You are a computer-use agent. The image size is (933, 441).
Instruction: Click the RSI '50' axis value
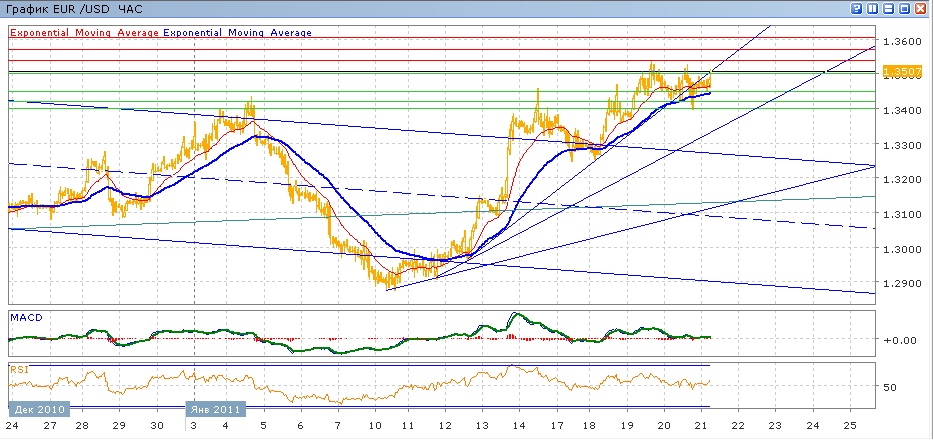pos(890,387)
